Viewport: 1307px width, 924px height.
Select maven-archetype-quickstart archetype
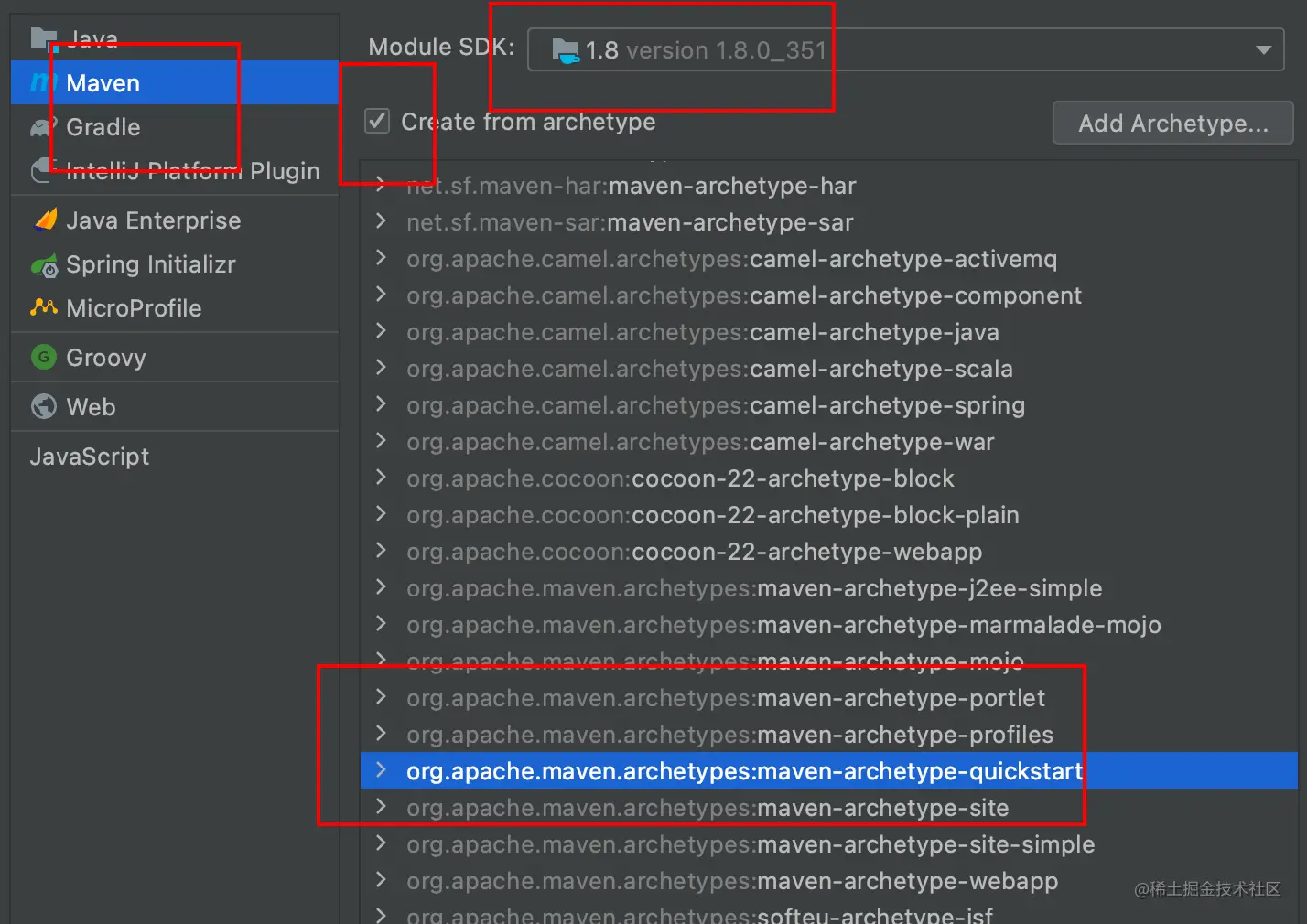click(829, 770)
